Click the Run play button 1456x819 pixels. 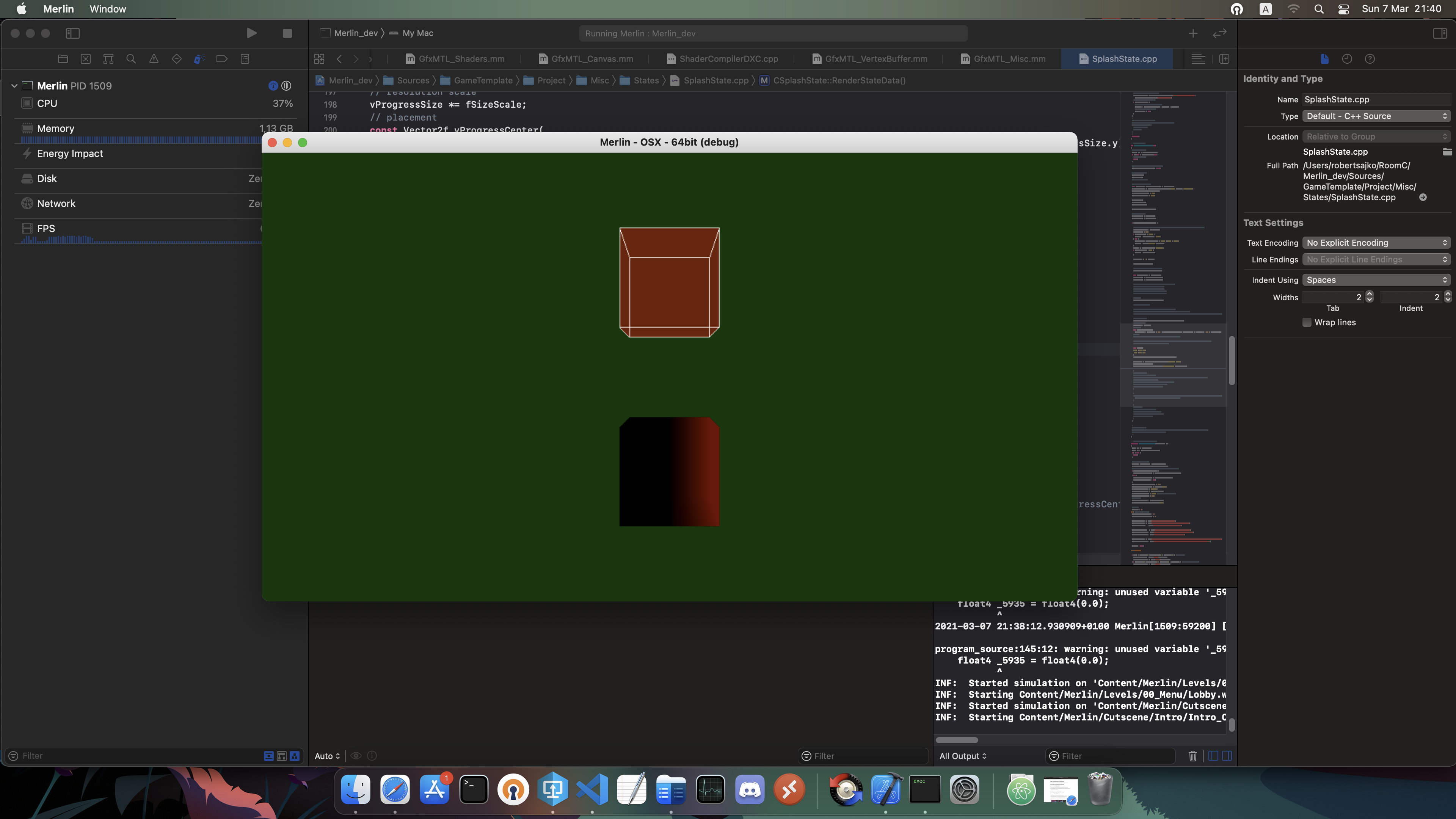pyautogui.click(x=251, y=33)
